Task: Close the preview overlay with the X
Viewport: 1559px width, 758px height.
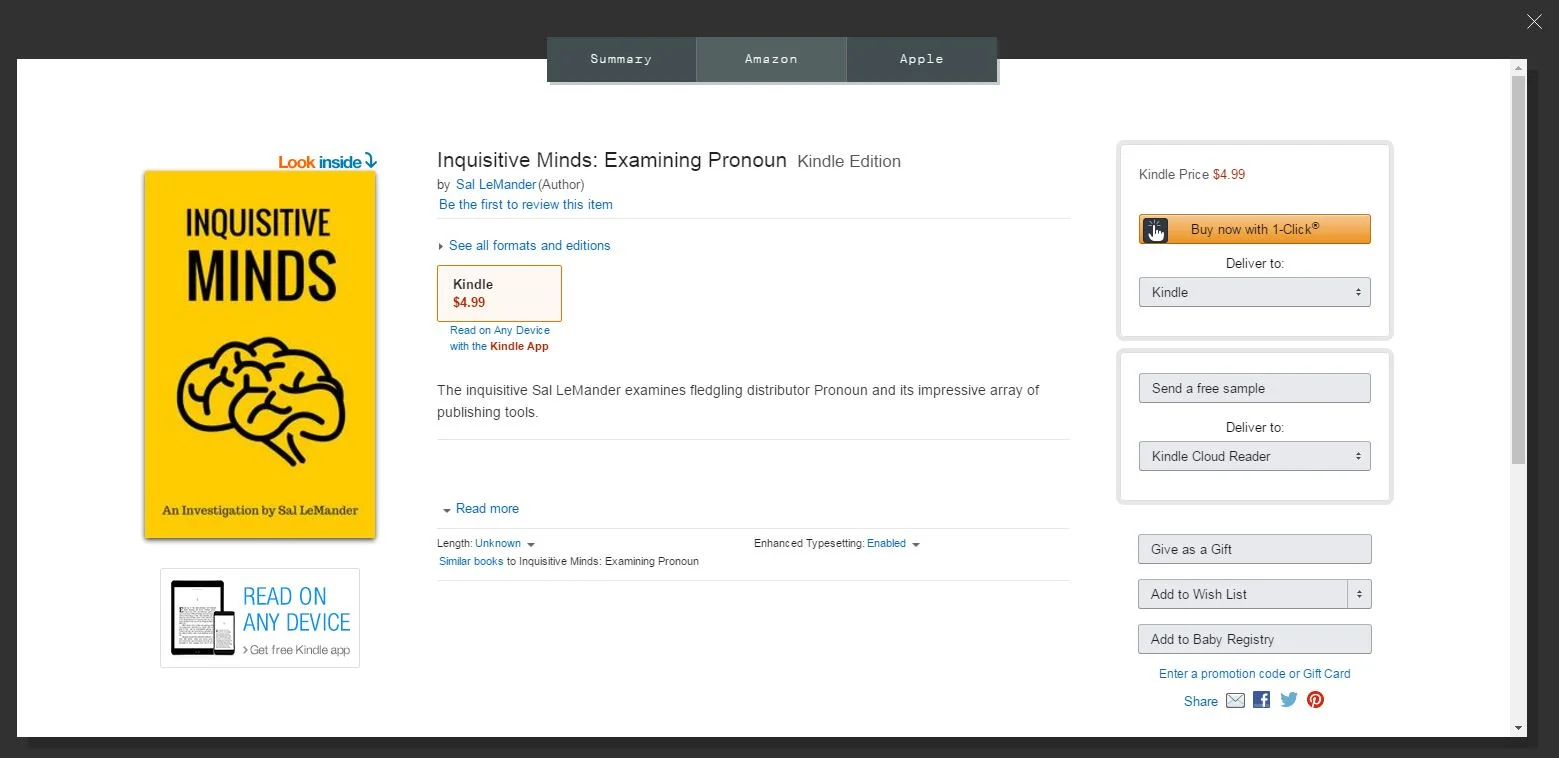Action: [x=1534, y=22]
